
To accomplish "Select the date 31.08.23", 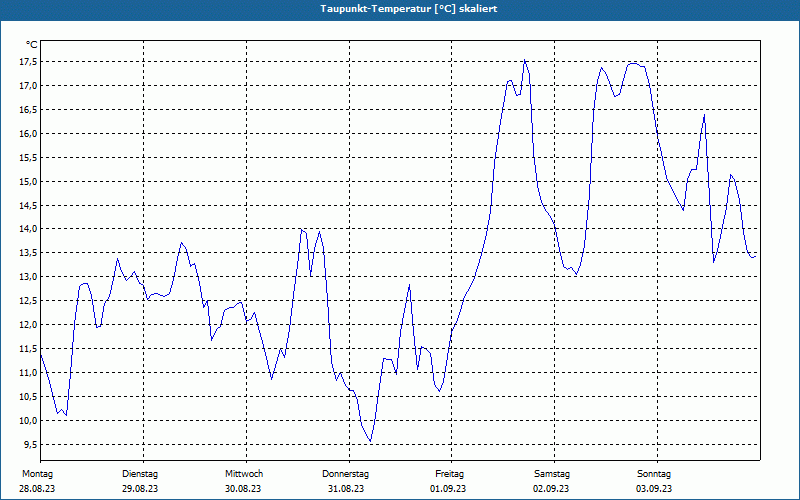I will click(x=346, y=489).
